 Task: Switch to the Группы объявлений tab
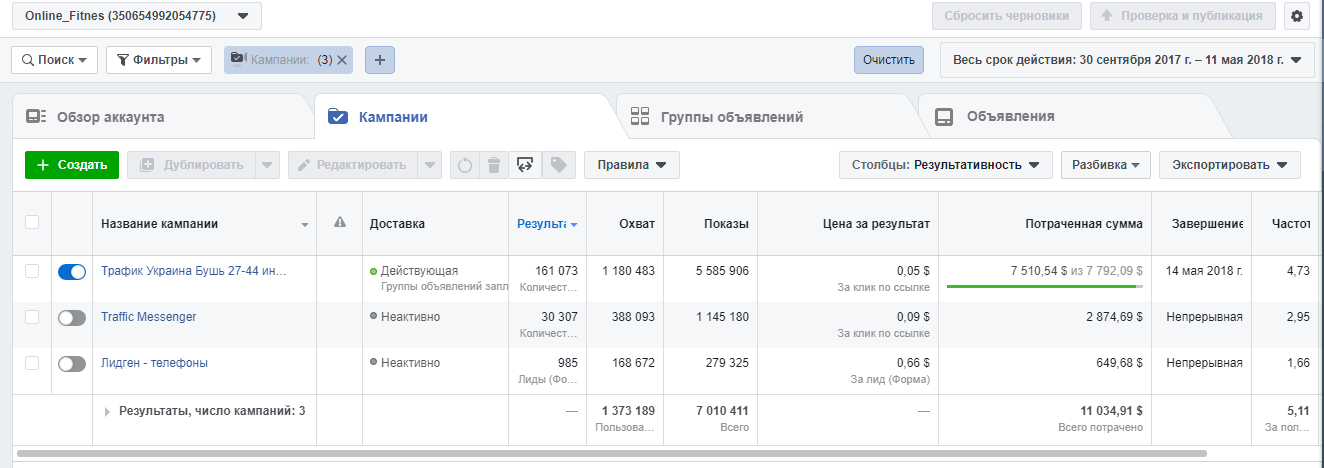tap(731, 117)
